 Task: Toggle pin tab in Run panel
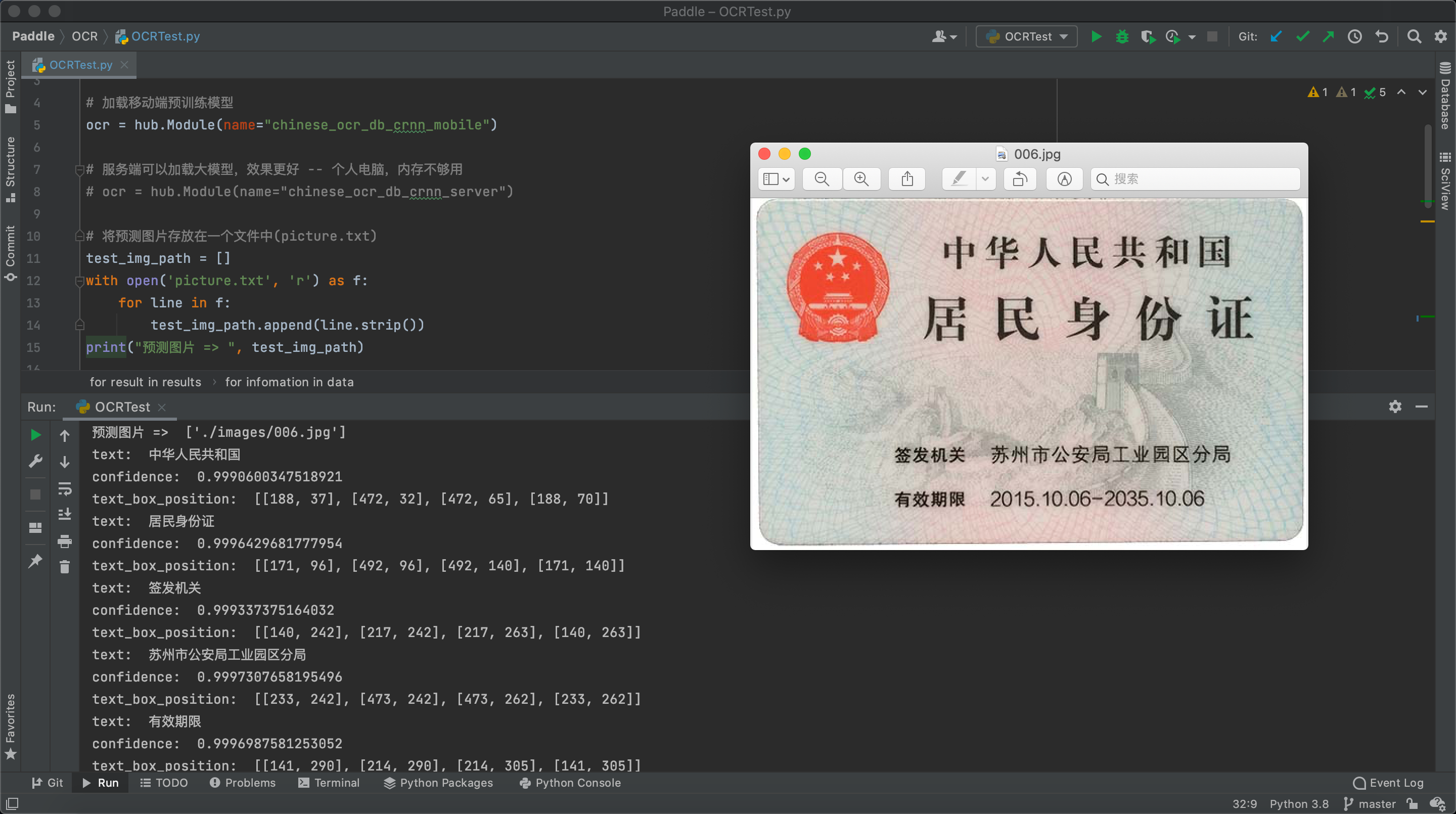[35, 561]
